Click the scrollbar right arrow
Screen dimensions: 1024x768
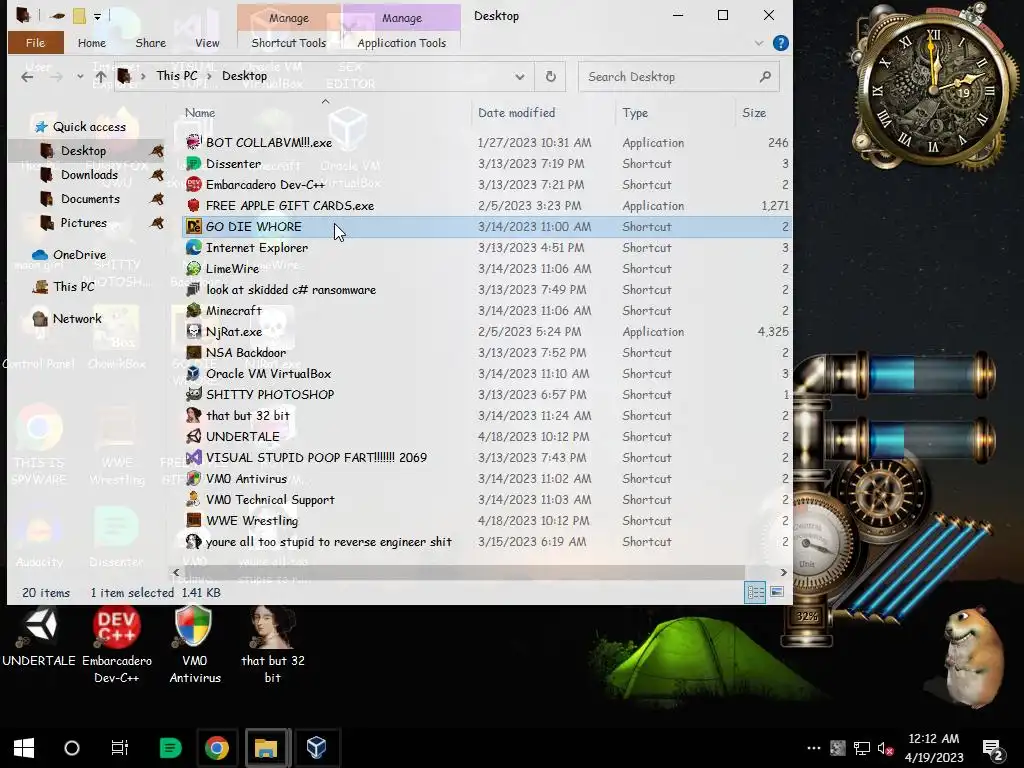tap(783, 573)
